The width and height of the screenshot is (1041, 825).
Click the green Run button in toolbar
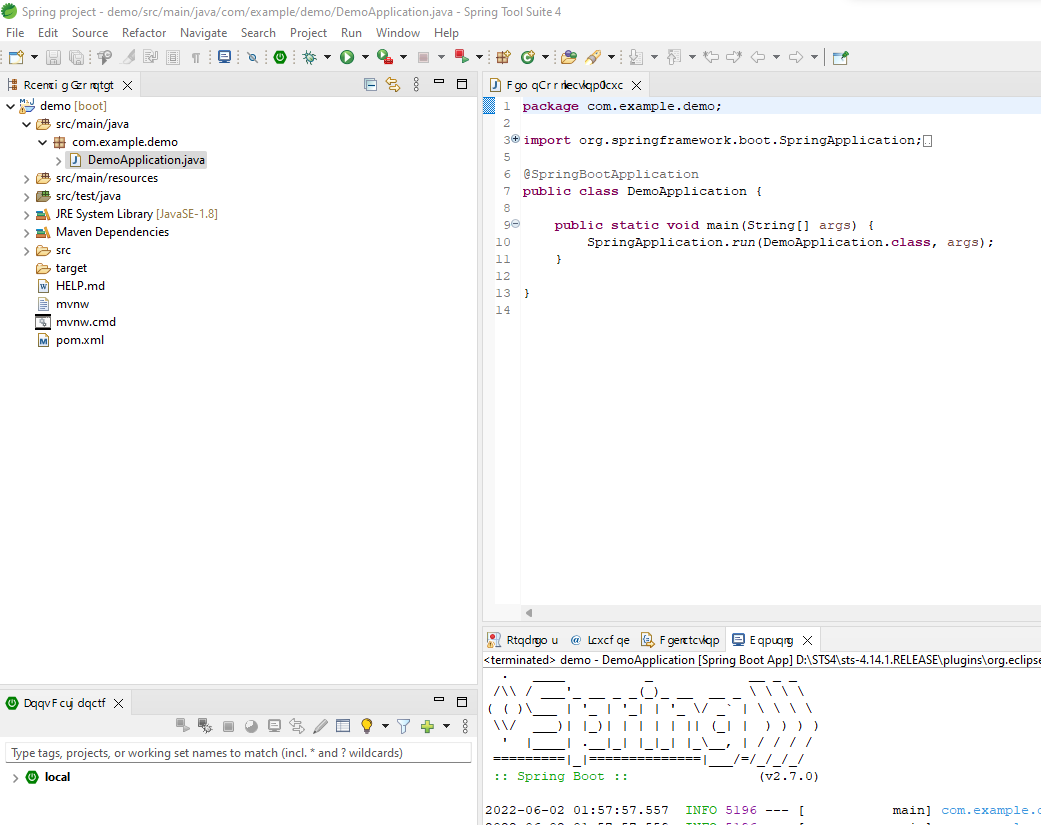tap(347, 57)
